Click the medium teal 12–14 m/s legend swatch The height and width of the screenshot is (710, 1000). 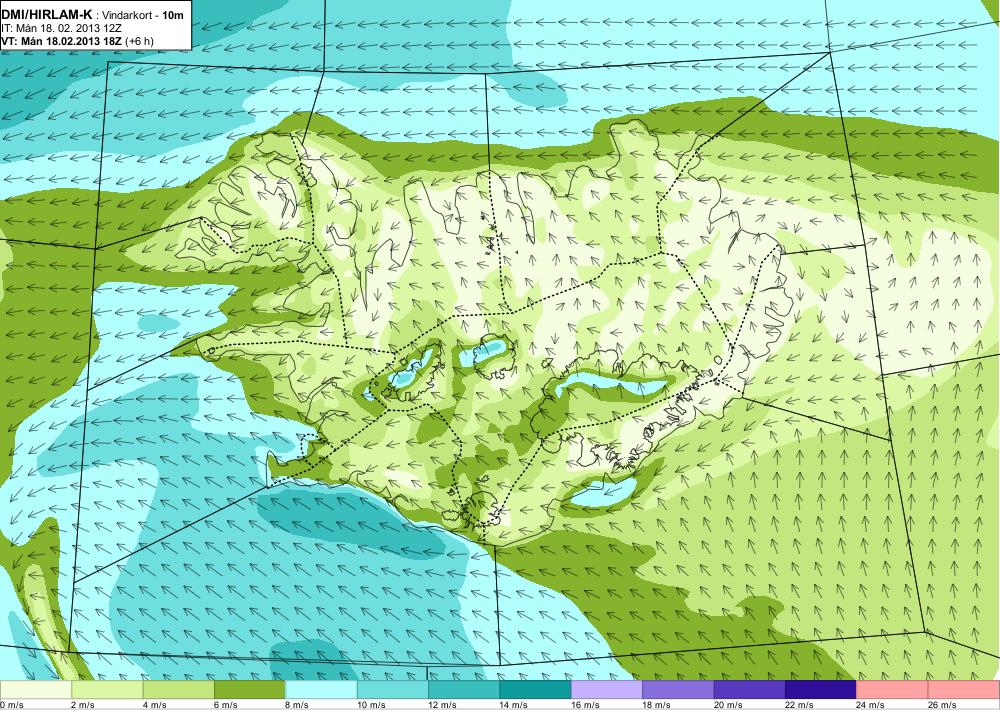464,690
